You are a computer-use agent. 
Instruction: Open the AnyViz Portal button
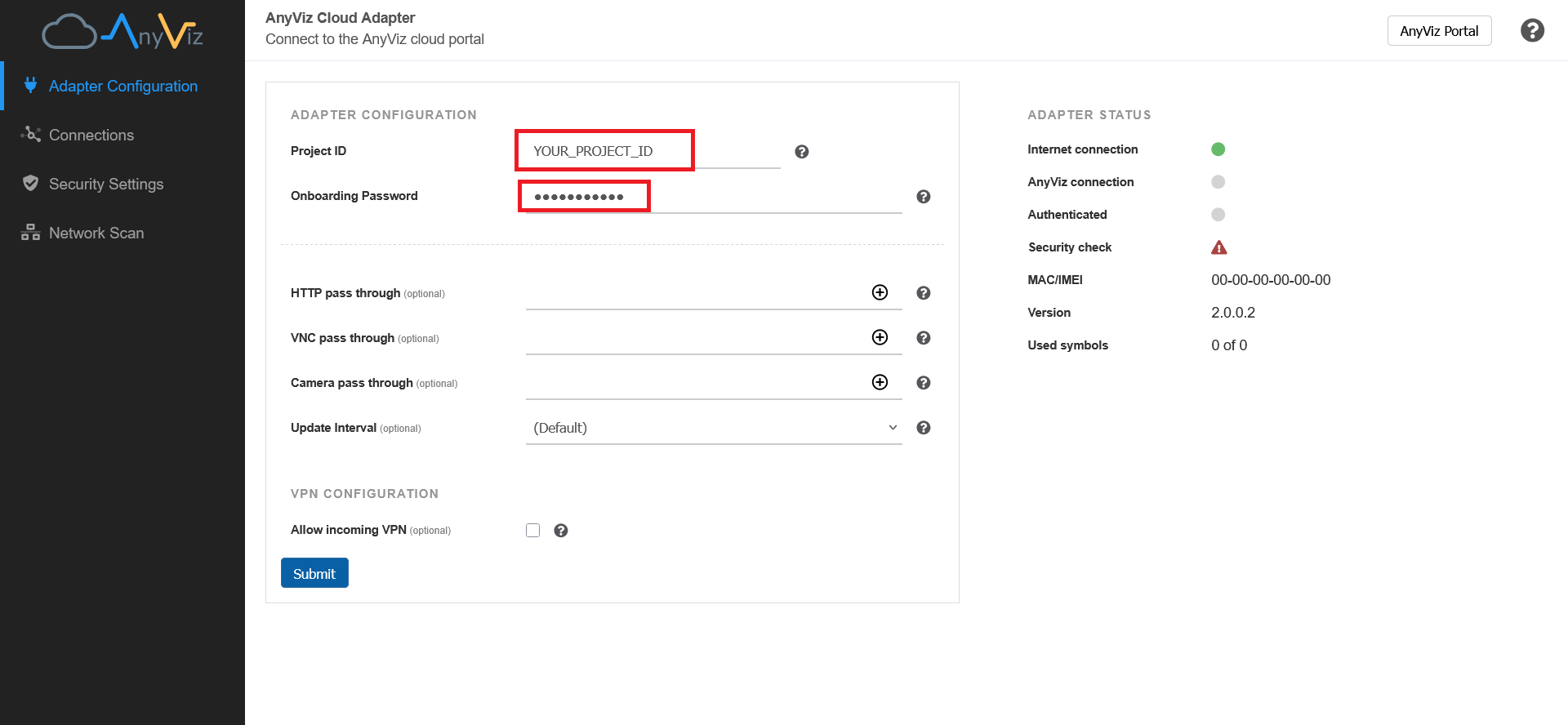click(1439, 31)
